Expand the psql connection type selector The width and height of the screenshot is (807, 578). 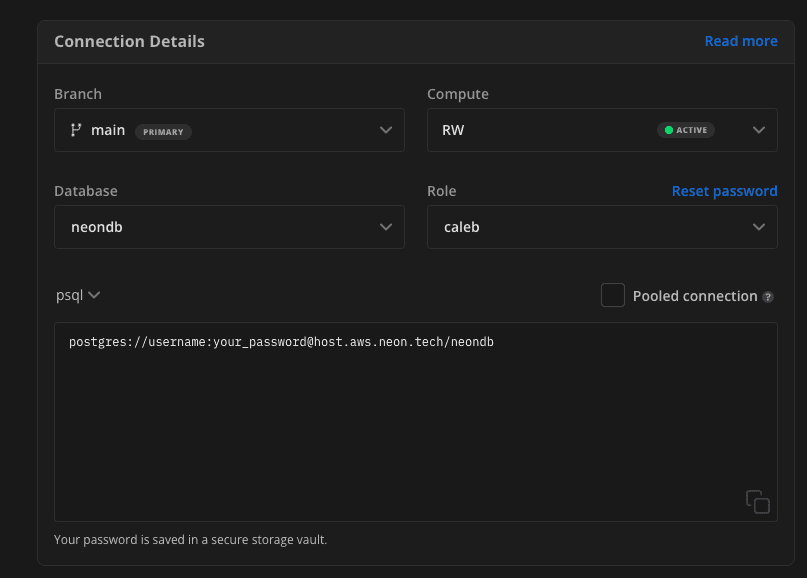(79, 295)
